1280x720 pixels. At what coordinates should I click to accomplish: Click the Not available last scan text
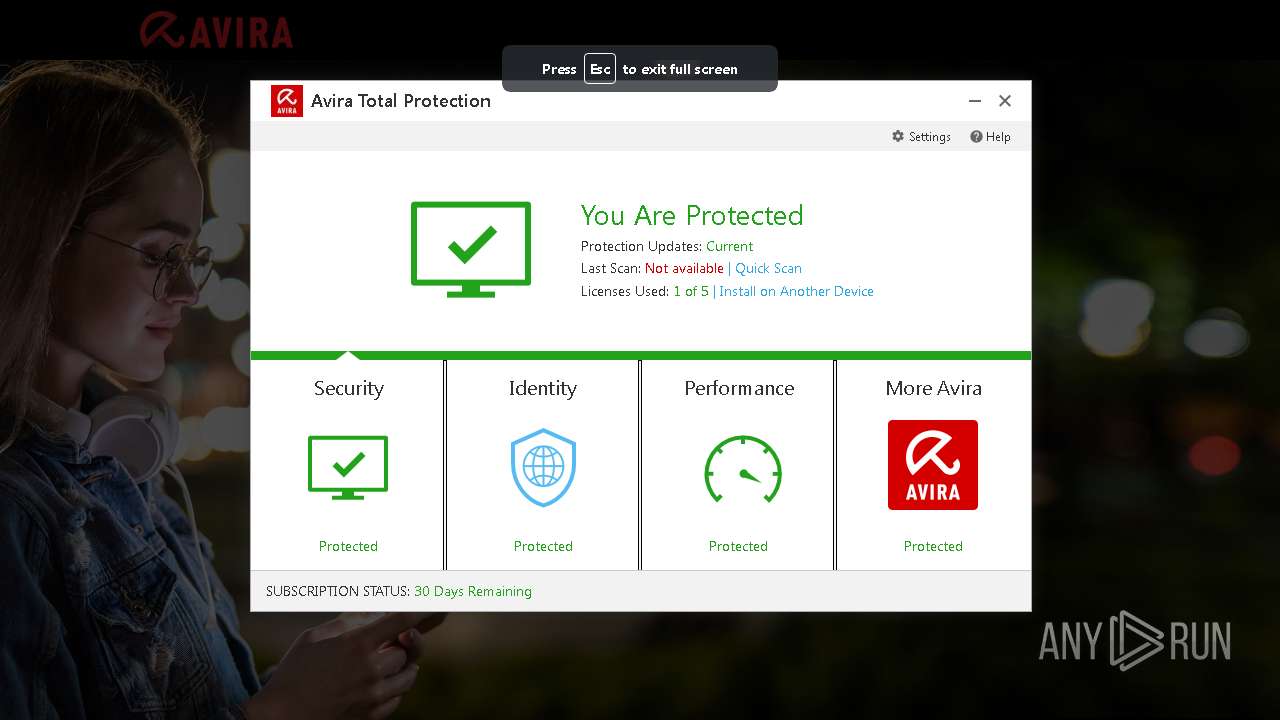pos(684,268)
